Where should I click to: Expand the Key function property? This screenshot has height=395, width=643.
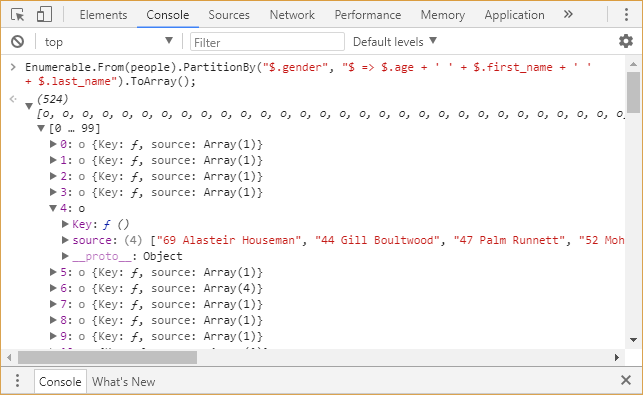(65, 224)
